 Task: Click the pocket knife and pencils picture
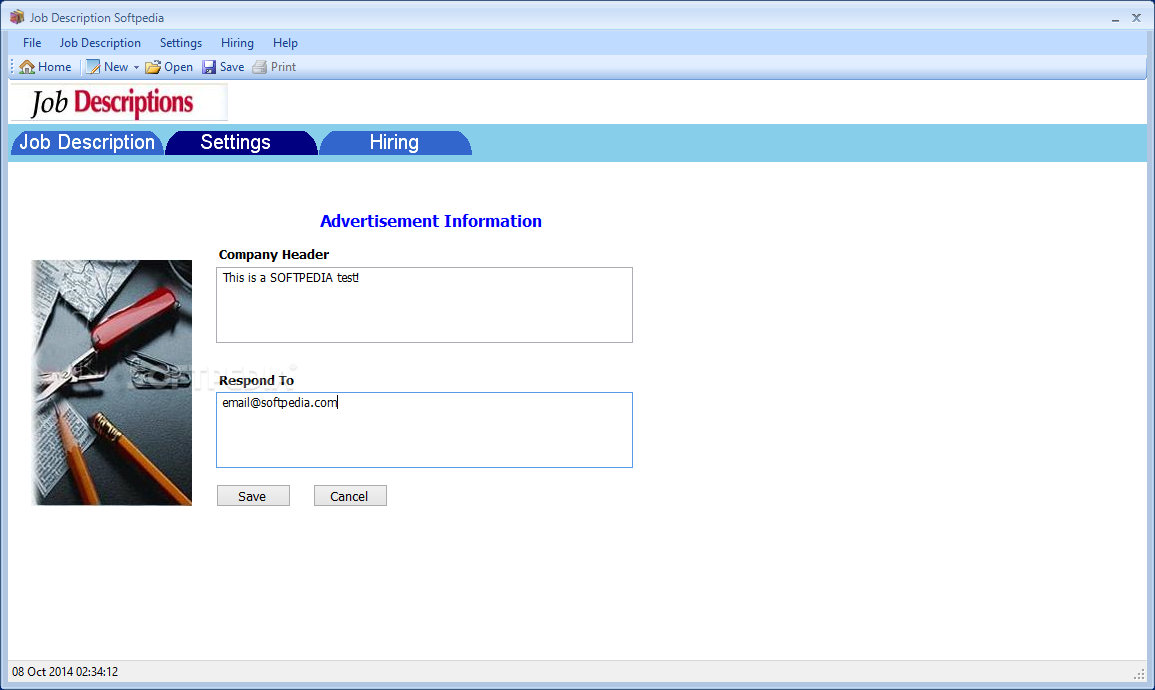[111, 382]
